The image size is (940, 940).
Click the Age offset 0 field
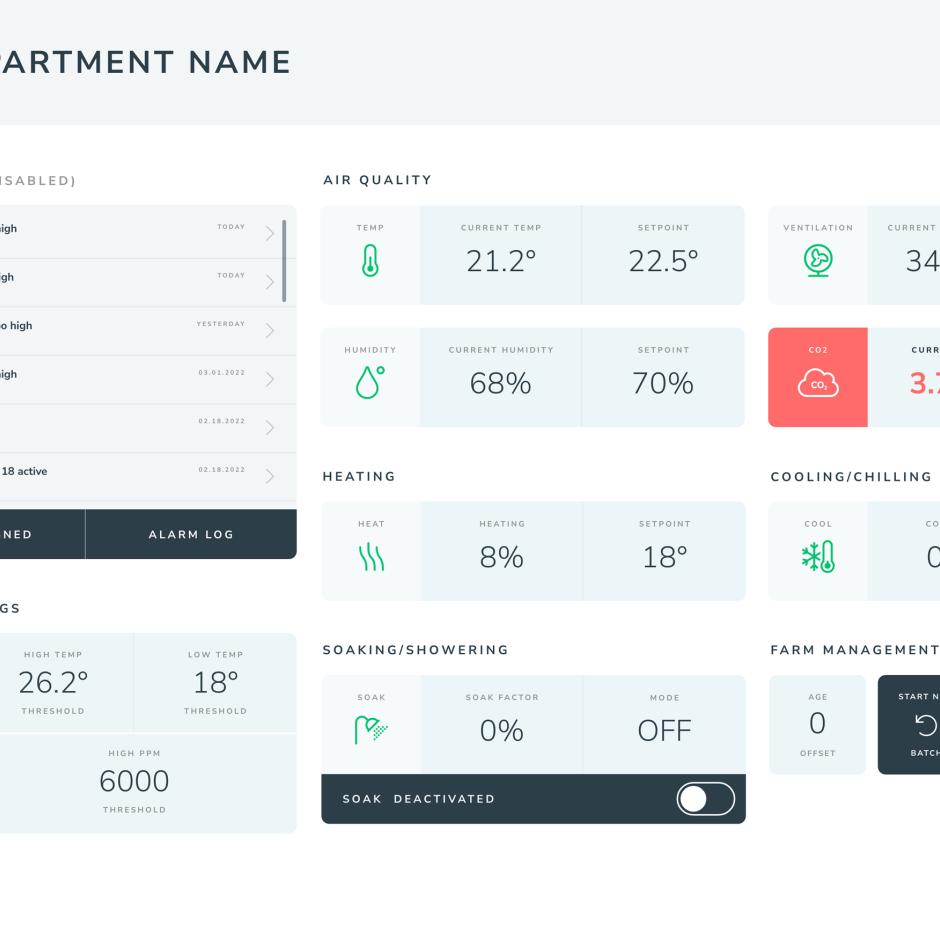pos(818,724)
